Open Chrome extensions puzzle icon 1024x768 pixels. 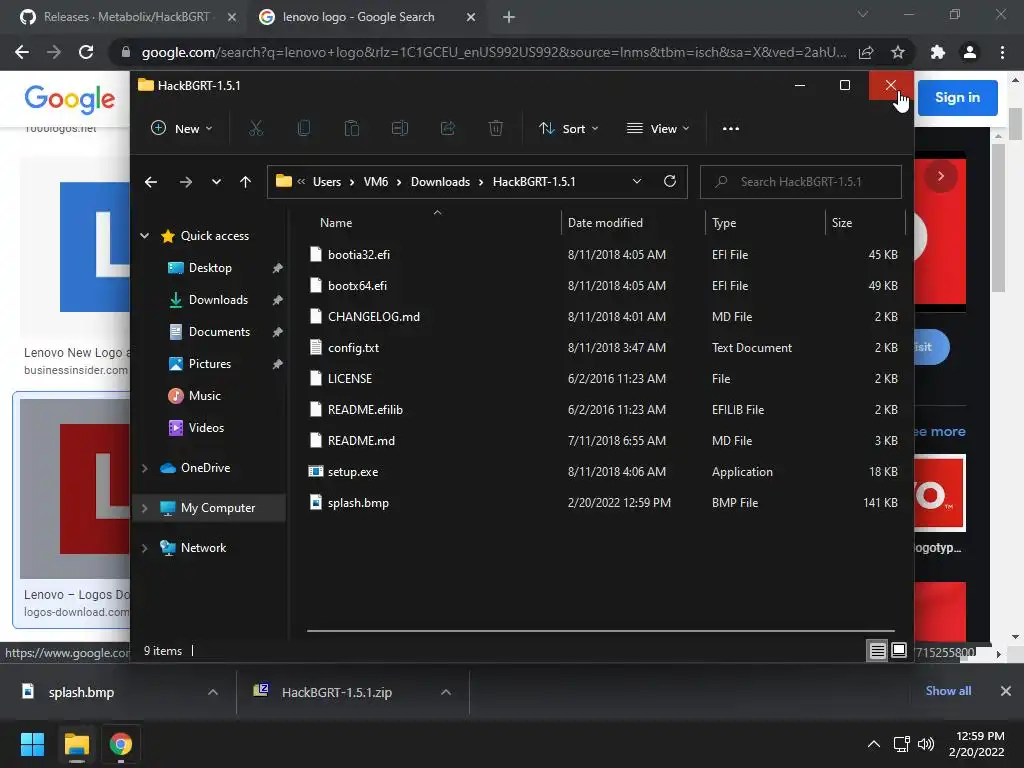point(938,52)
